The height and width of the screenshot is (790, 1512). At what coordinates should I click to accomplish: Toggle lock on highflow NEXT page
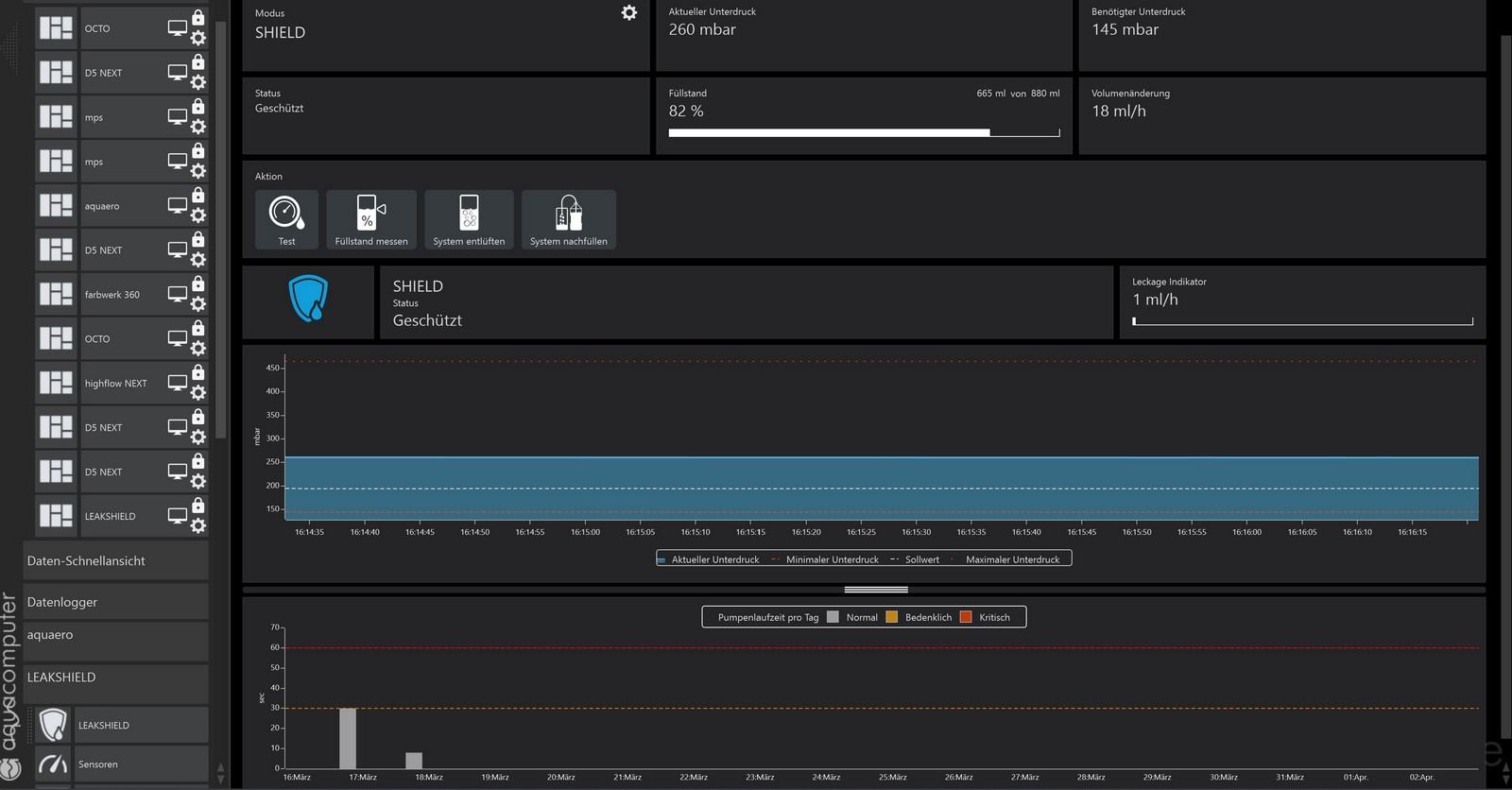pos(198,372)
